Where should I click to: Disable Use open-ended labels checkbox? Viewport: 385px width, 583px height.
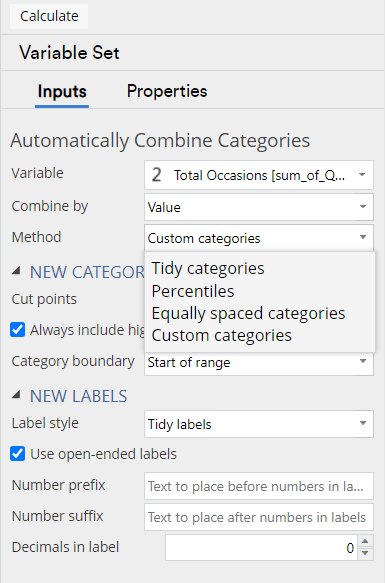[17, 454]
